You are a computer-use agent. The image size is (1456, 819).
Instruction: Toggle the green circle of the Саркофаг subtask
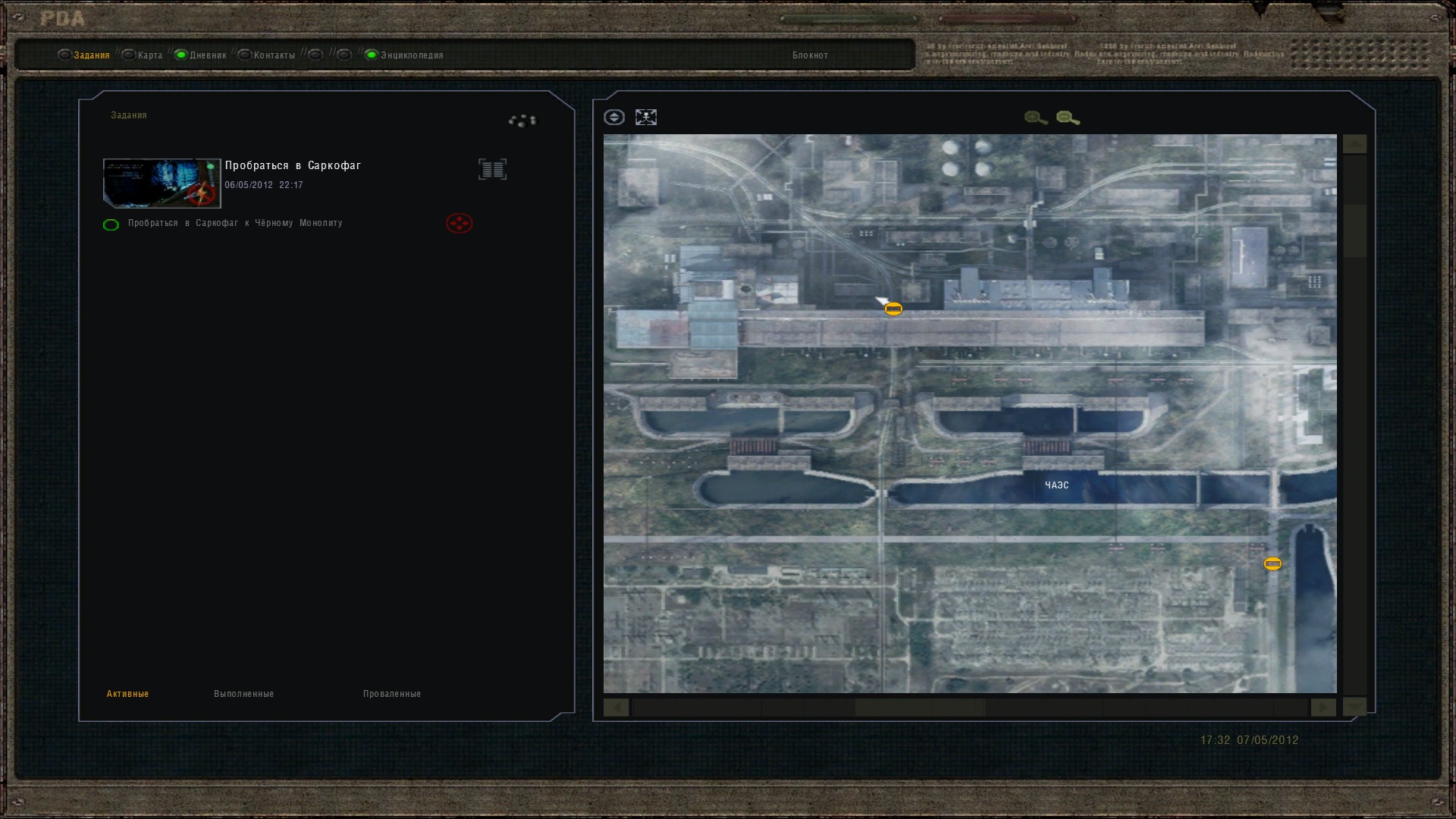tap(111, 224)
